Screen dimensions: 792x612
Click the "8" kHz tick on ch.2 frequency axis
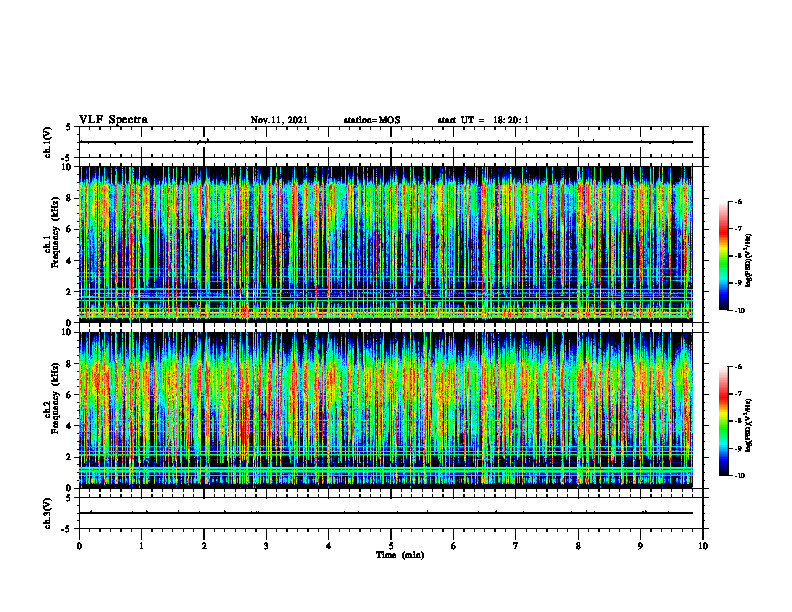pos(70,364)
